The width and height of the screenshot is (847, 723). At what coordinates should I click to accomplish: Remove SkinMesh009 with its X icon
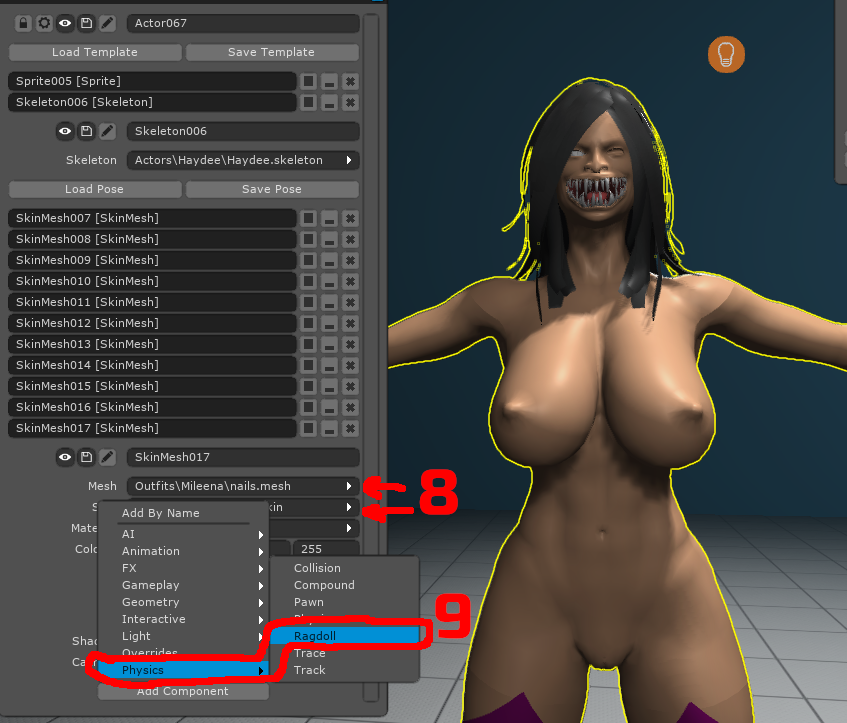(350, 260)
